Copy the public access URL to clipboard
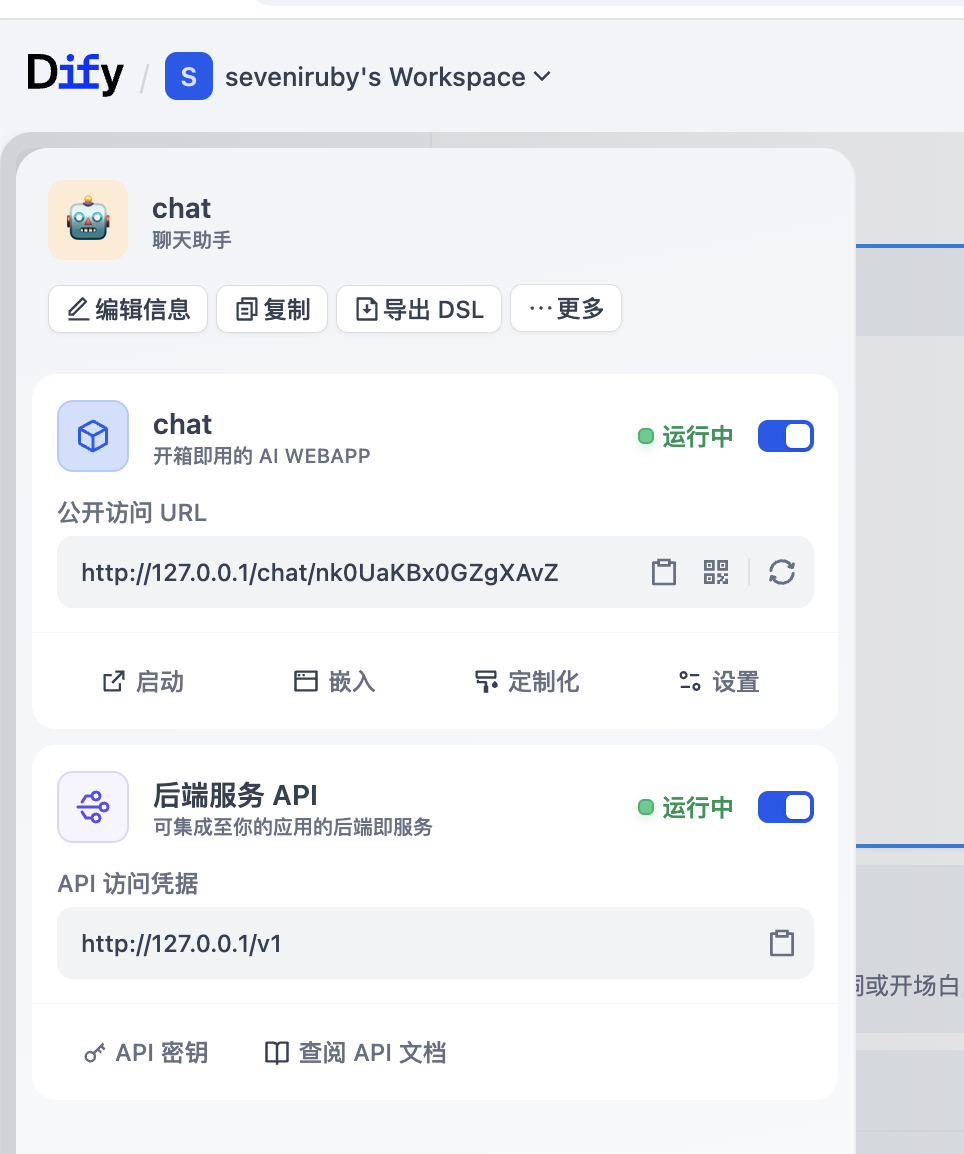The height and width of the screenshot is (1154, 964). pos(664,572)
